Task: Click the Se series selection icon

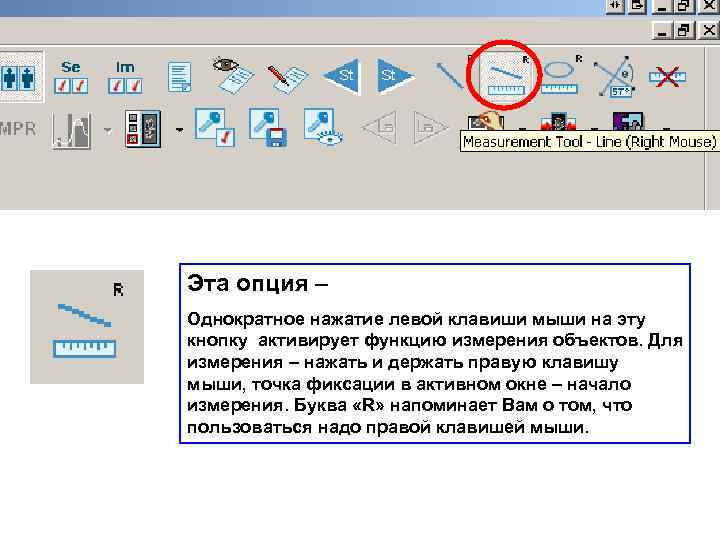Action: (71, 77)
